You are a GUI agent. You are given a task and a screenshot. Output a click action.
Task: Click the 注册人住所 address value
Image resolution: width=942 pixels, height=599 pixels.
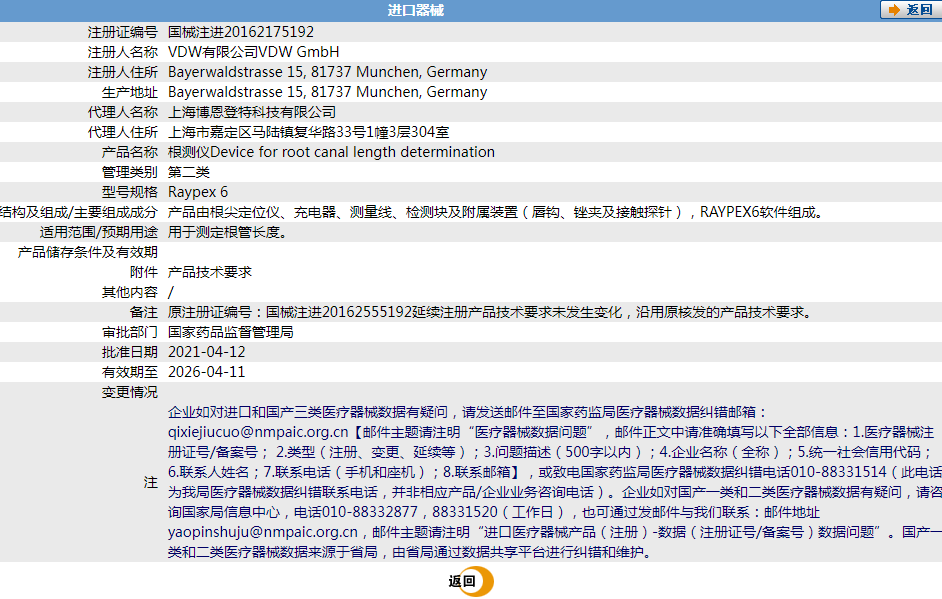click(327, 72)
